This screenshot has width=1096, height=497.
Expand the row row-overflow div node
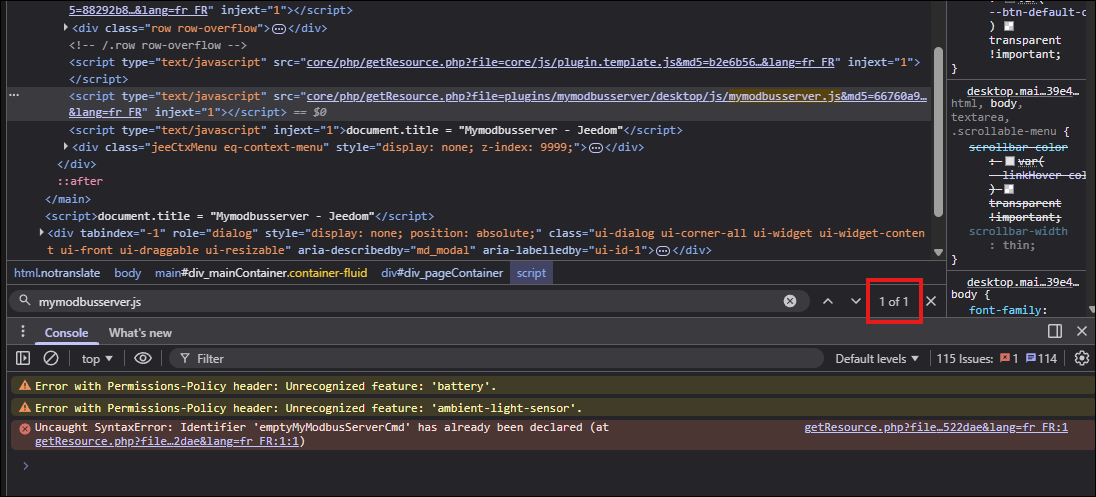point(66,28)
